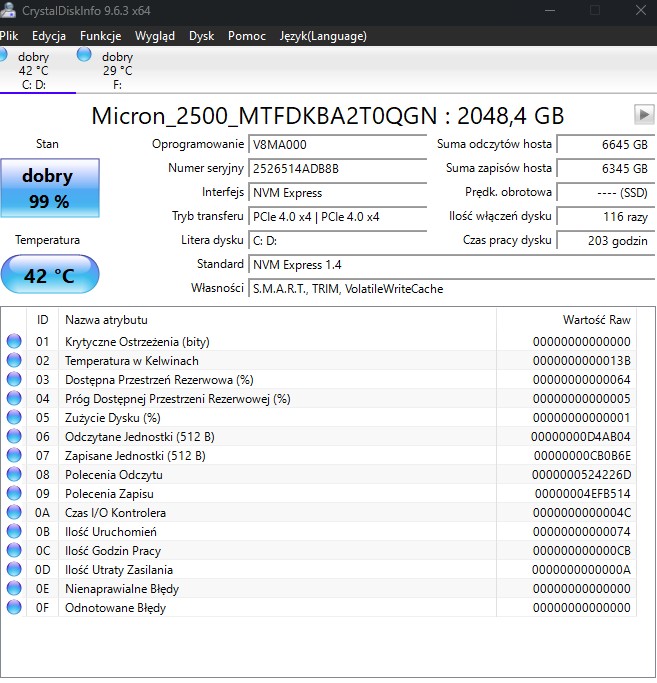Image resolution: width=657 pixels, height=683 pixels.
Task: Click blue status orb for Temperatura w Kelwinach
Action: tap(14, 360)
